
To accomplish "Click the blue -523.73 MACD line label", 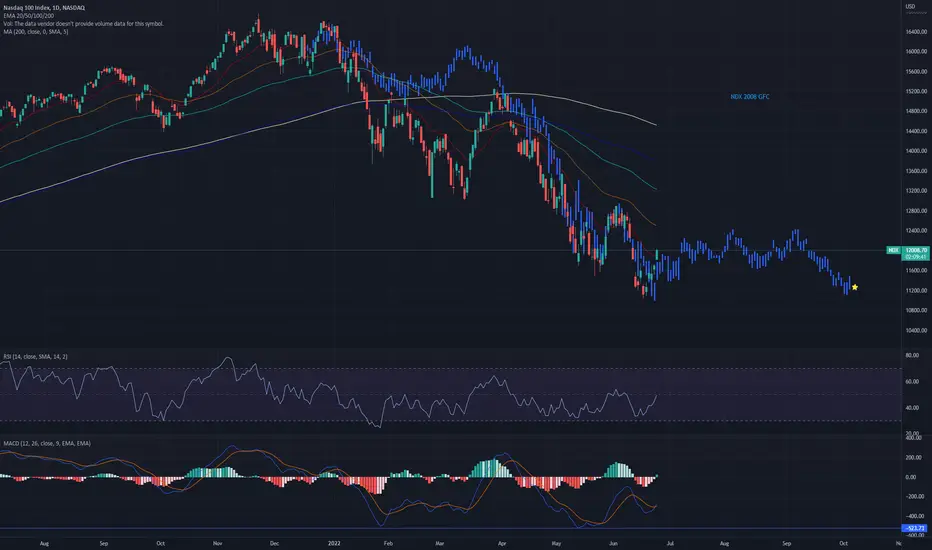I will (915, 528).
